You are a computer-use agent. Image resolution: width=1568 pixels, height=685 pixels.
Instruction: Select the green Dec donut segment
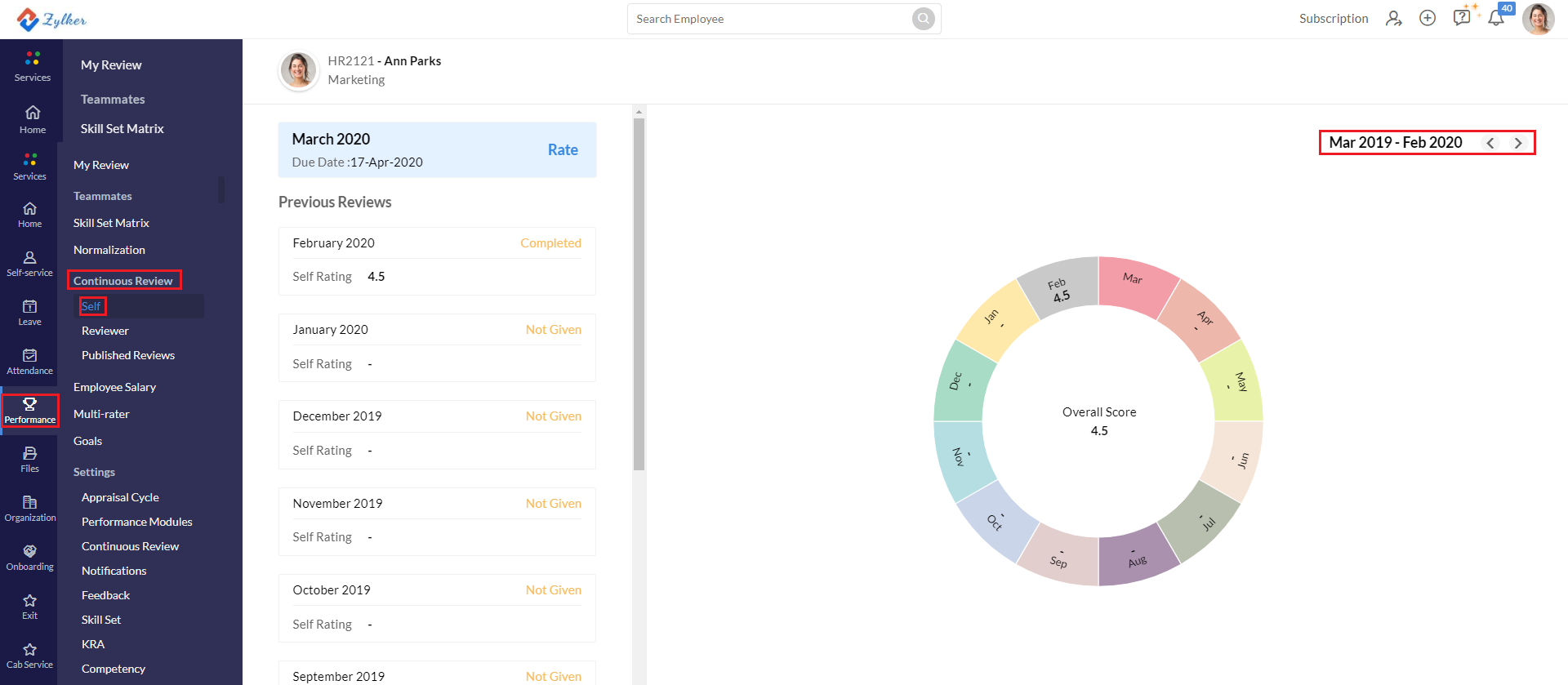click(x=964, y=382)
